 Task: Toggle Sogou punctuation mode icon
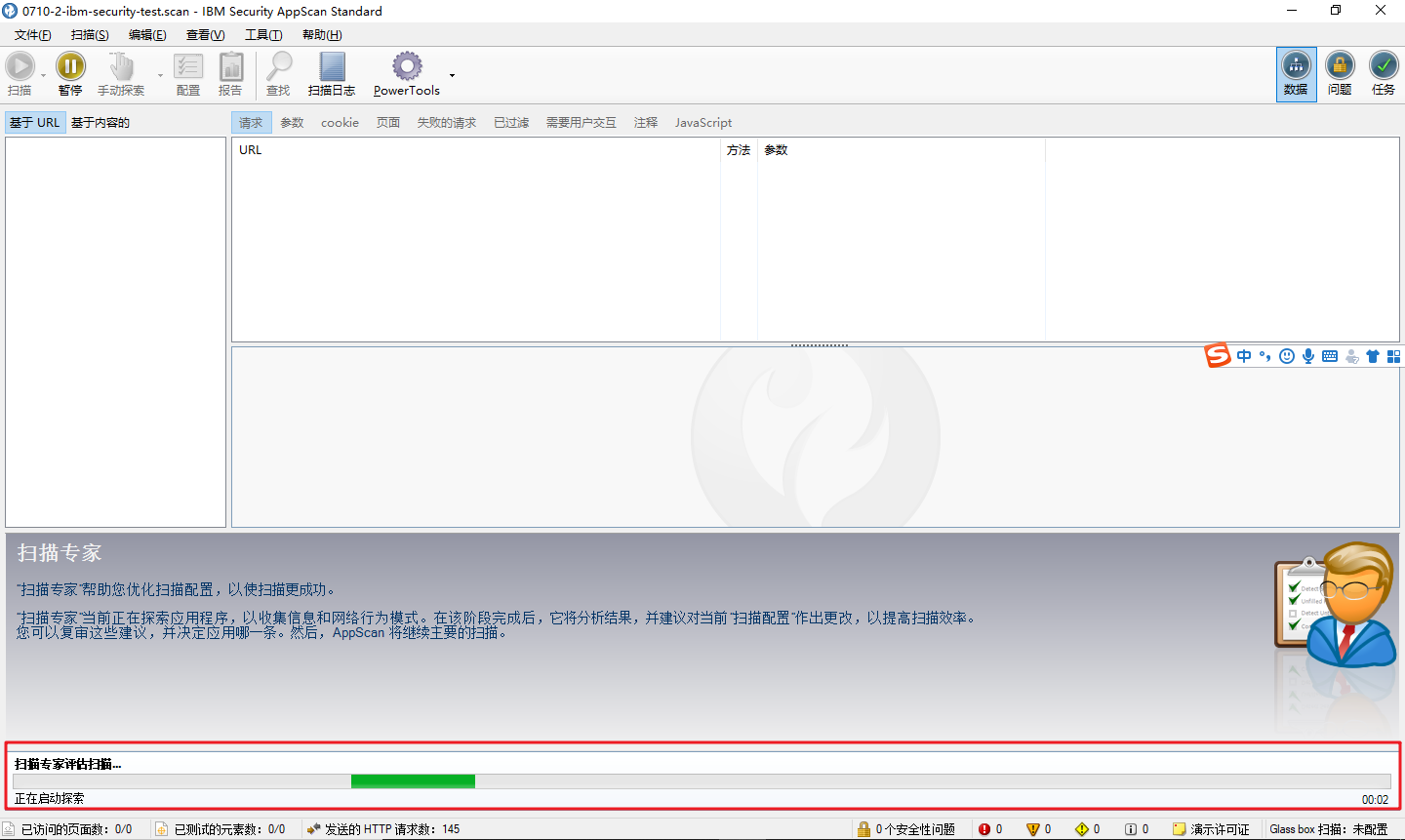pos(1265,356)
